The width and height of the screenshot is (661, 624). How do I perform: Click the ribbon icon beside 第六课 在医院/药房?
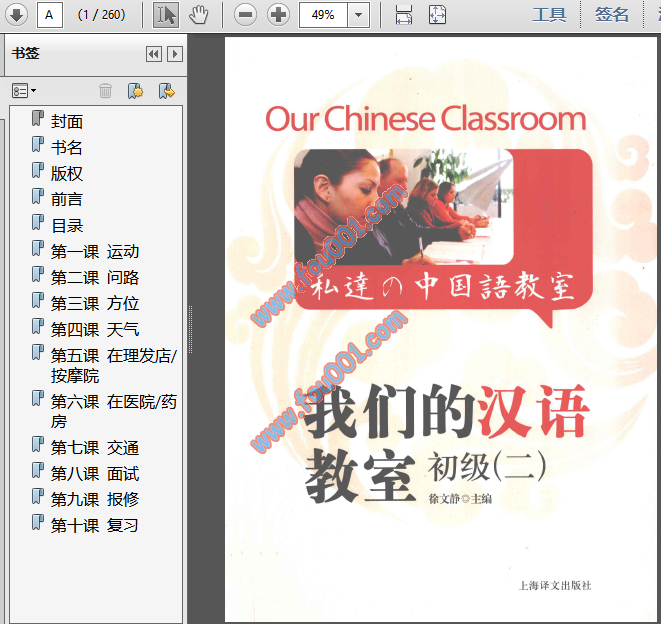[x=38, y=398]
